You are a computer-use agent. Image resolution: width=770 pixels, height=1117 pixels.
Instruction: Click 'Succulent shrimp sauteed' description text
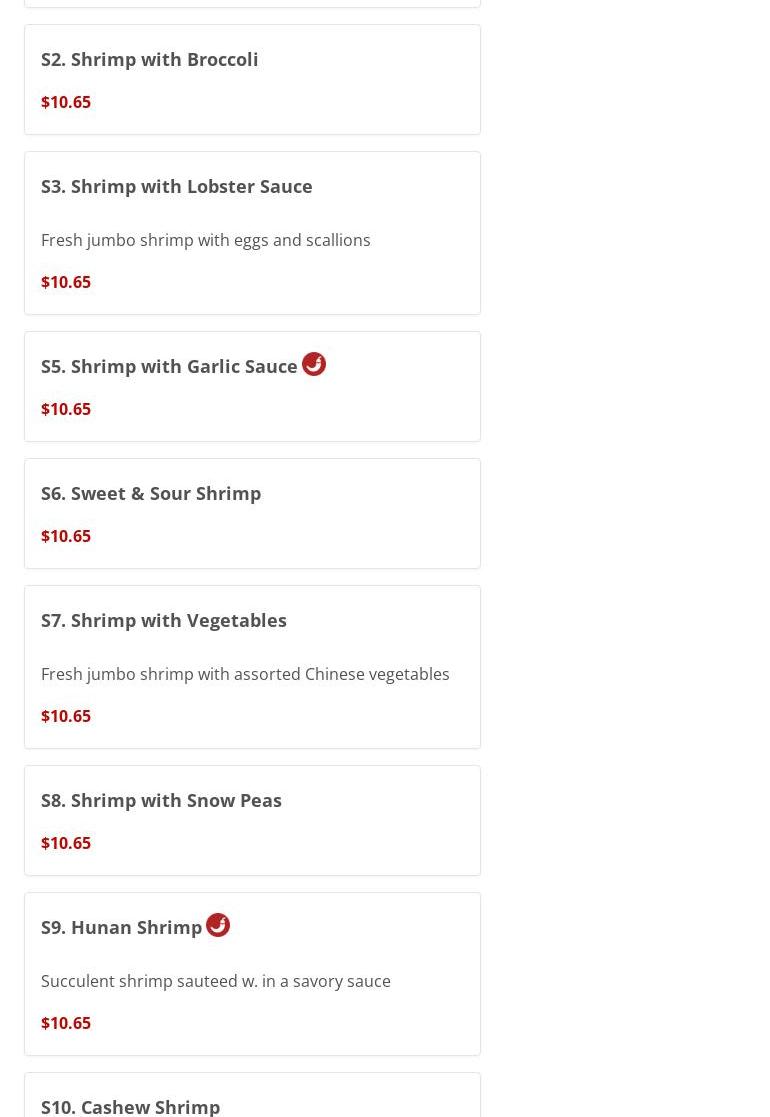pyautogui.click(x=216, y=981)
